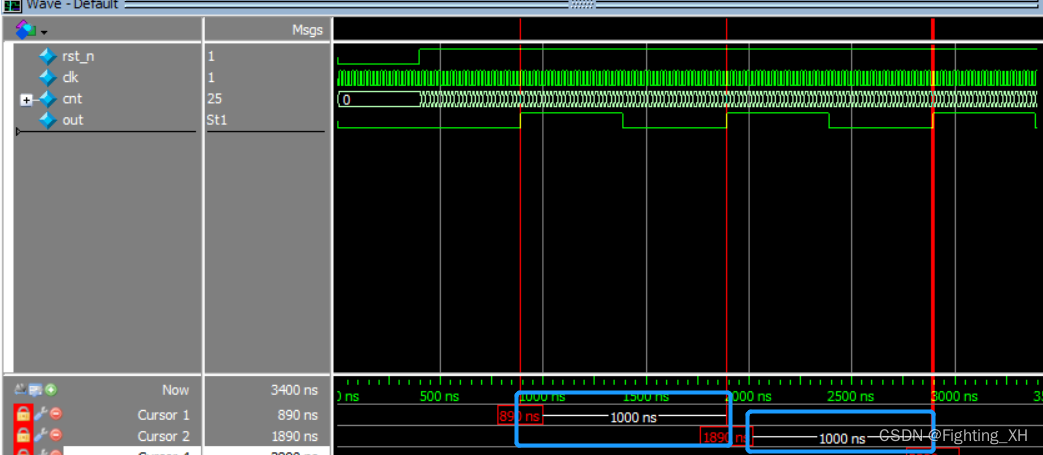Click the grid and timeline configuration icon
This screenshot has width=1043, height=455.
[x=35, y=390]
